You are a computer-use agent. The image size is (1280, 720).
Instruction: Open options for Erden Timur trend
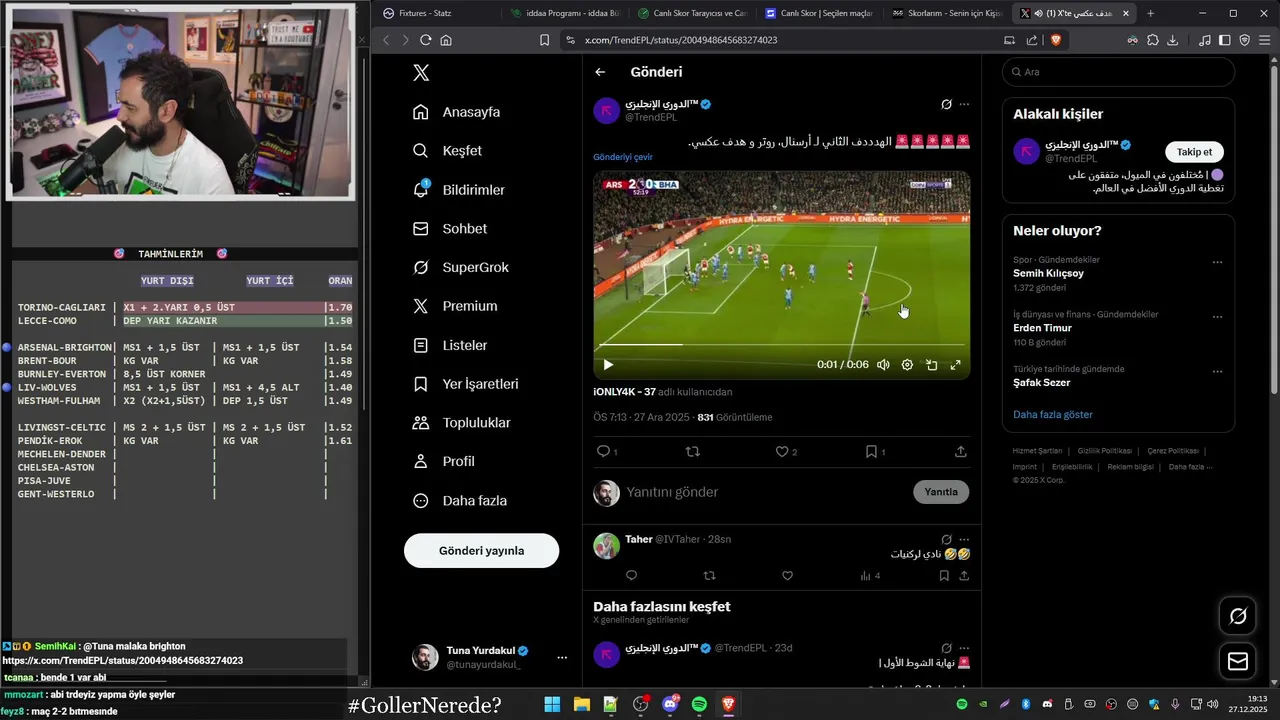point(1217,317)
